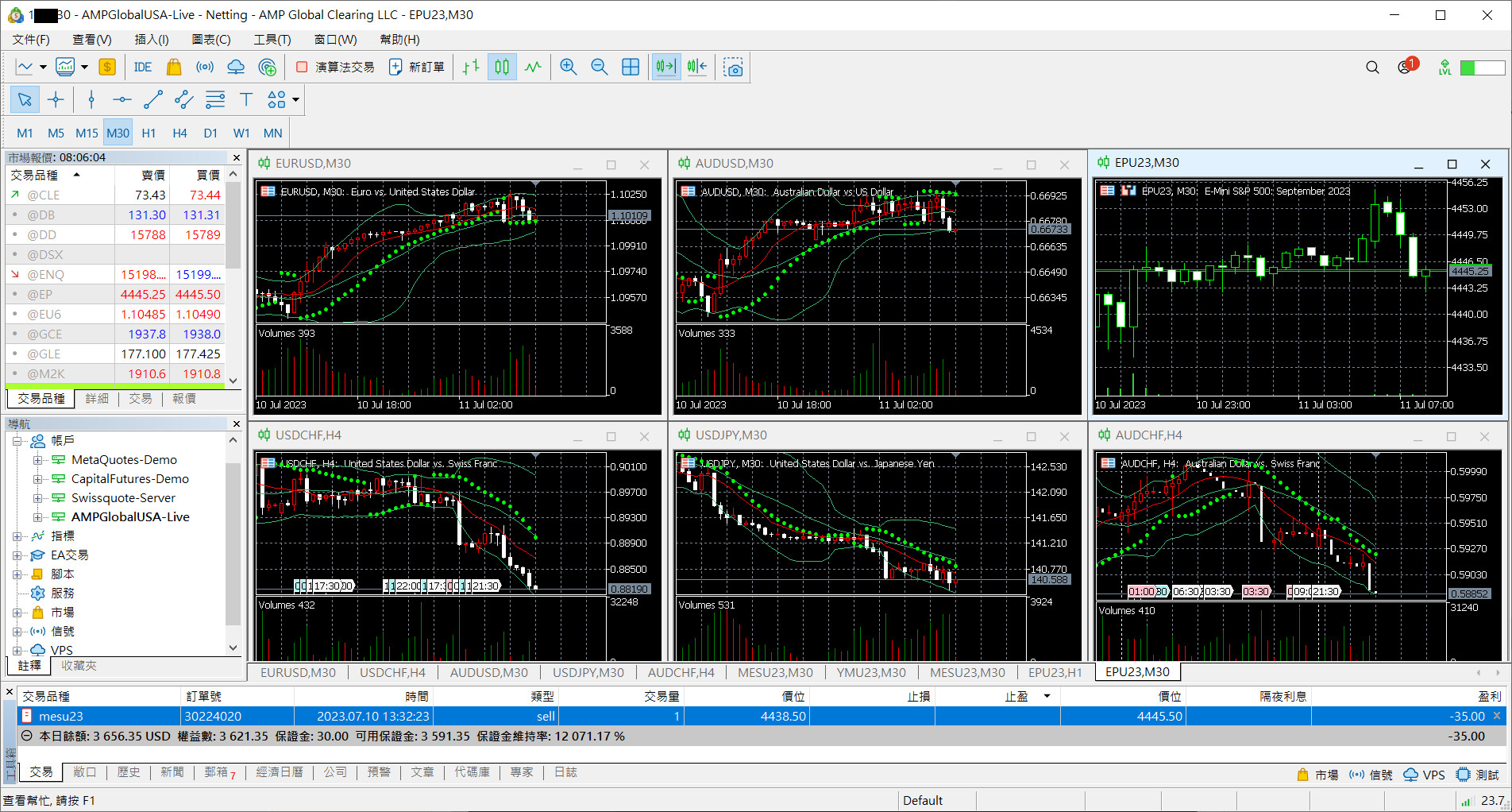Switch timeframe to M1

[x=25, y=133]
